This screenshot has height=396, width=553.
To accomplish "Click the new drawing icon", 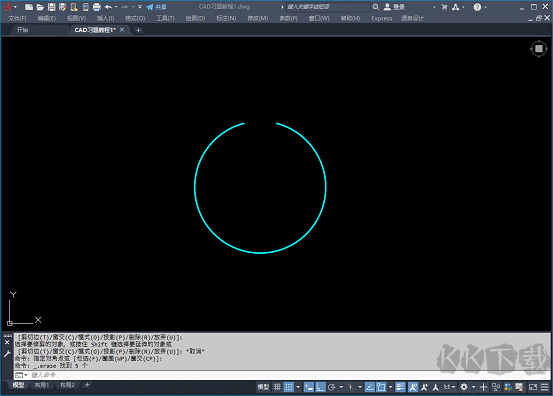I will pos(29,7).
